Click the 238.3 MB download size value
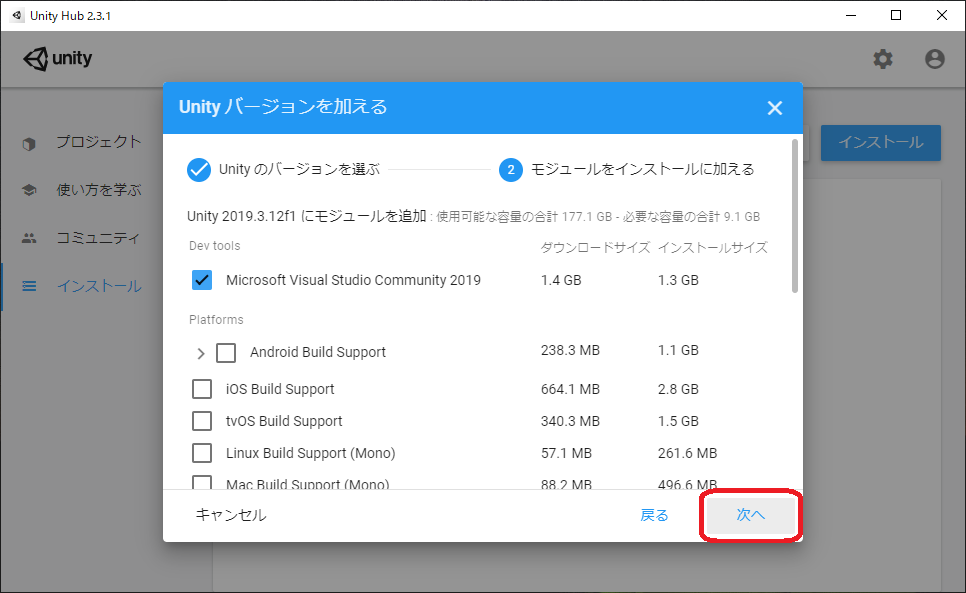 click(x=570, y=350)
